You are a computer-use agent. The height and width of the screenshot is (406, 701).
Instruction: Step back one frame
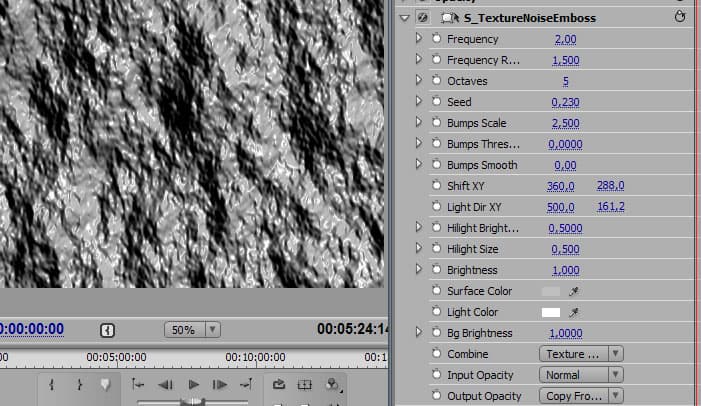pyautogui.click(x=166, y=385)
